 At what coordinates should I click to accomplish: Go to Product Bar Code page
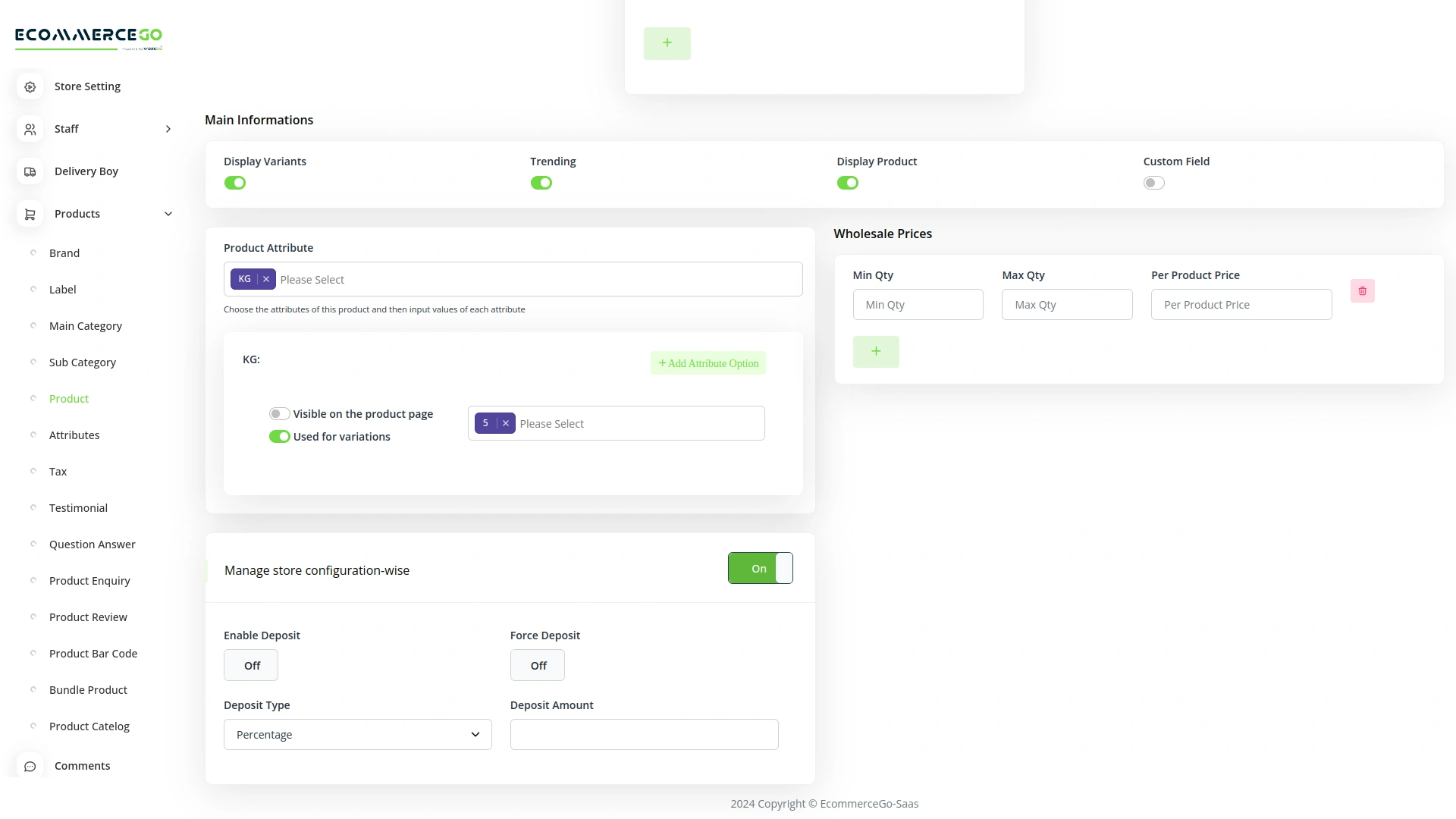pos(93,654)
